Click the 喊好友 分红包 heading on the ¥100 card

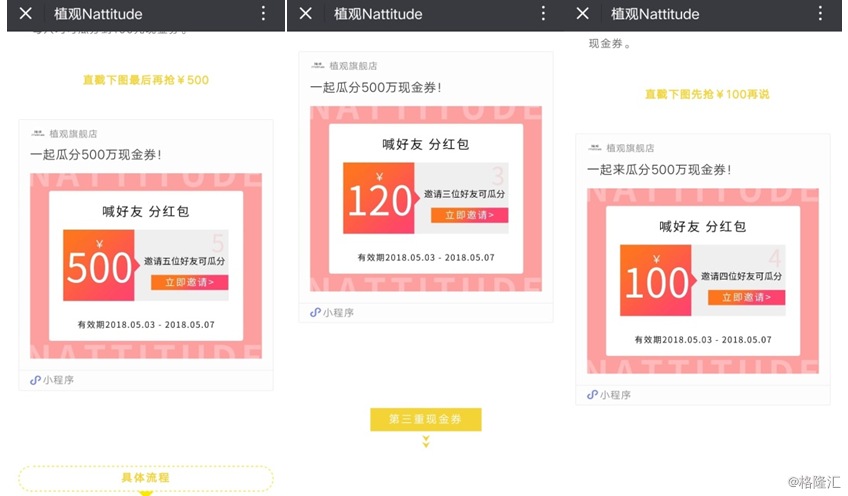tap(703, 227)
